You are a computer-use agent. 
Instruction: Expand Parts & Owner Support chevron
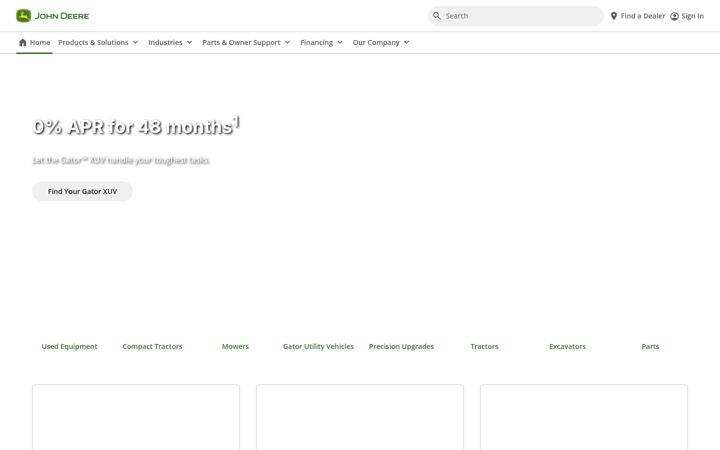[287, 42]
